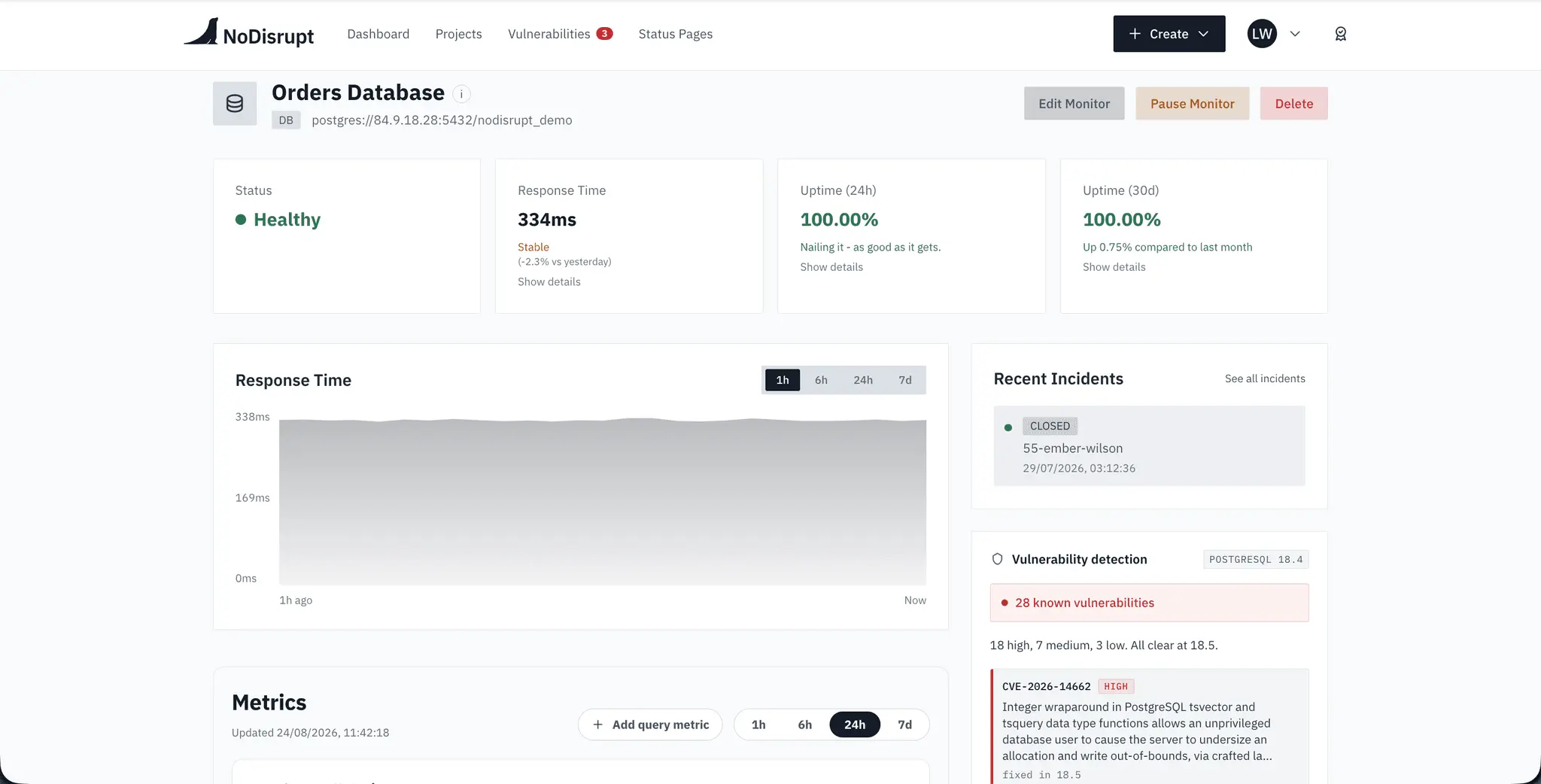Click the NoDisrupt logo
1541x784 pixels.
pos(249,33)
